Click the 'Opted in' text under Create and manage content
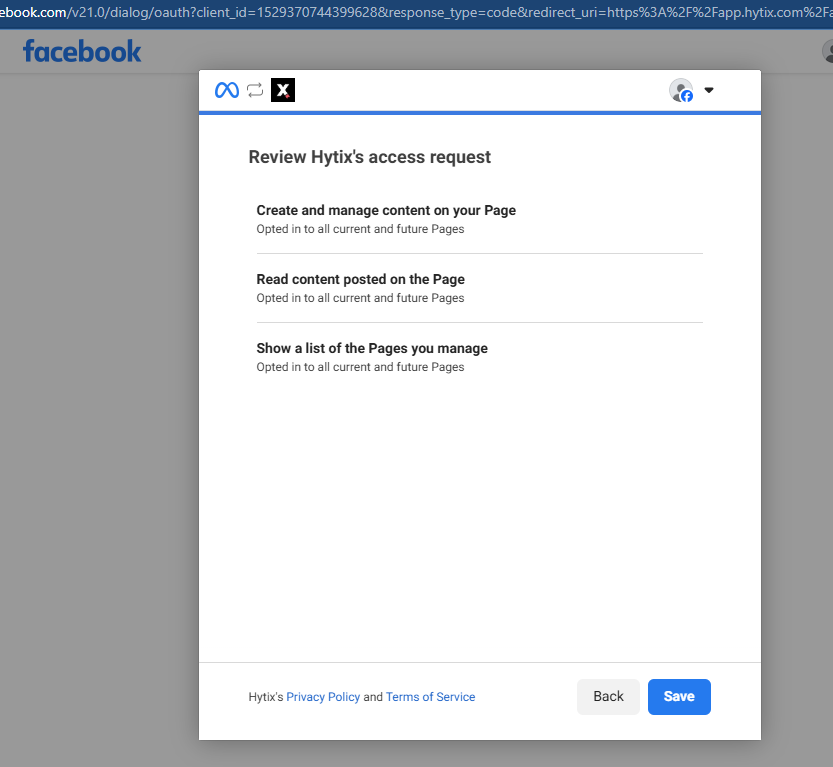This screenshot has height=767, width=833. point(360,229)
